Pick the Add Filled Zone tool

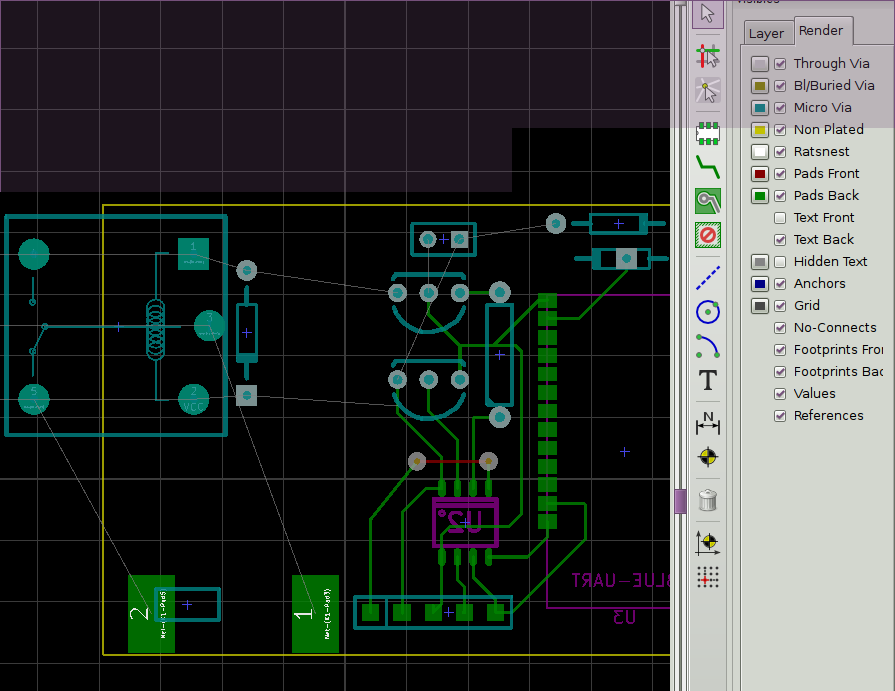708,200
